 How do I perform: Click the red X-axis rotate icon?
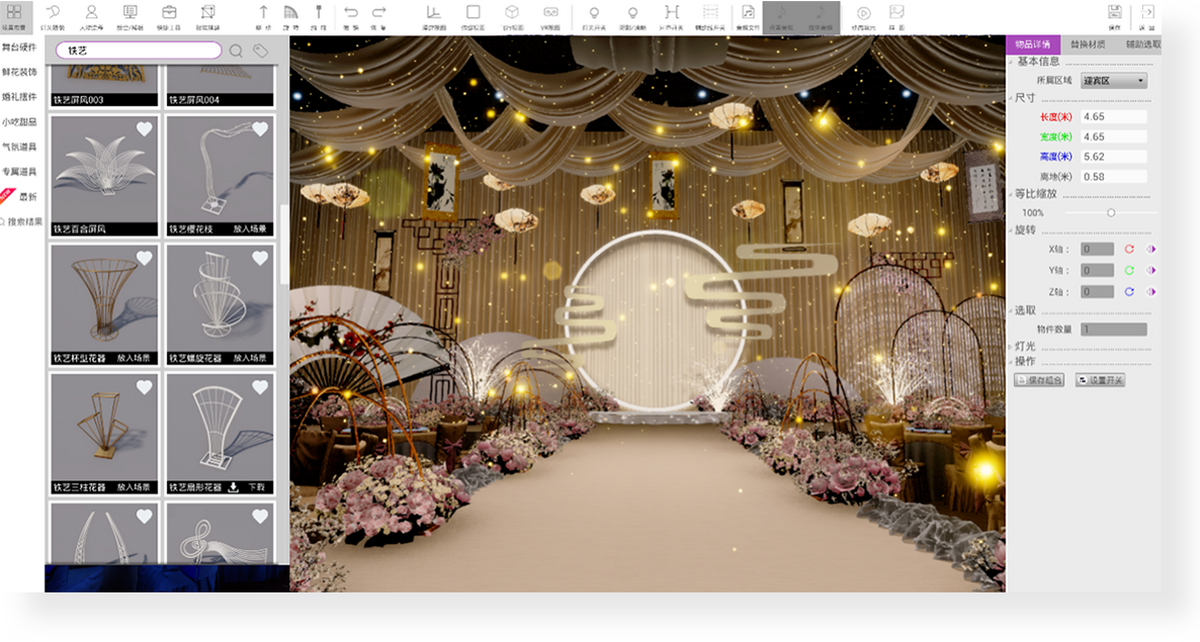[1129, 249]
